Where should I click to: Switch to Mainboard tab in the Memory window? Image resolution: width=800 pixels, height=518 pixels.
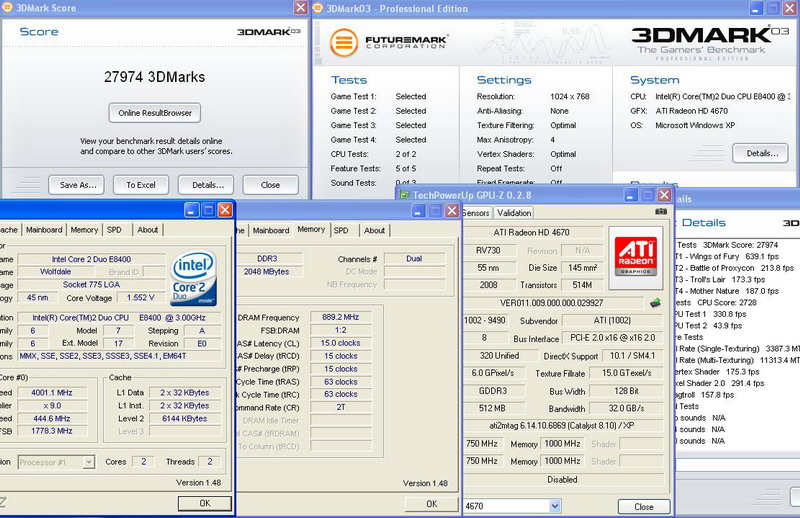pos(271,231)
